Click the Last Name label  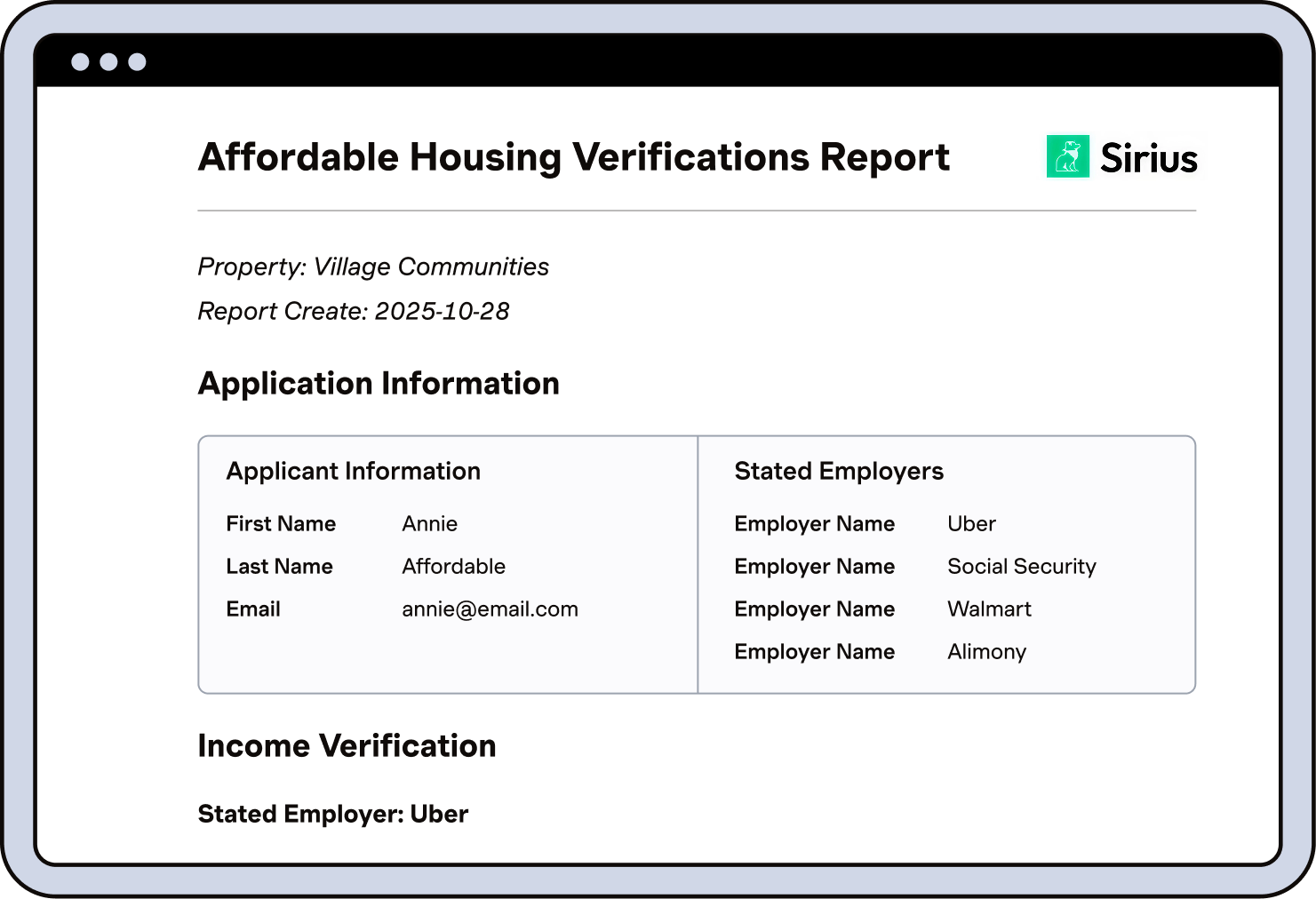[279, 567]
